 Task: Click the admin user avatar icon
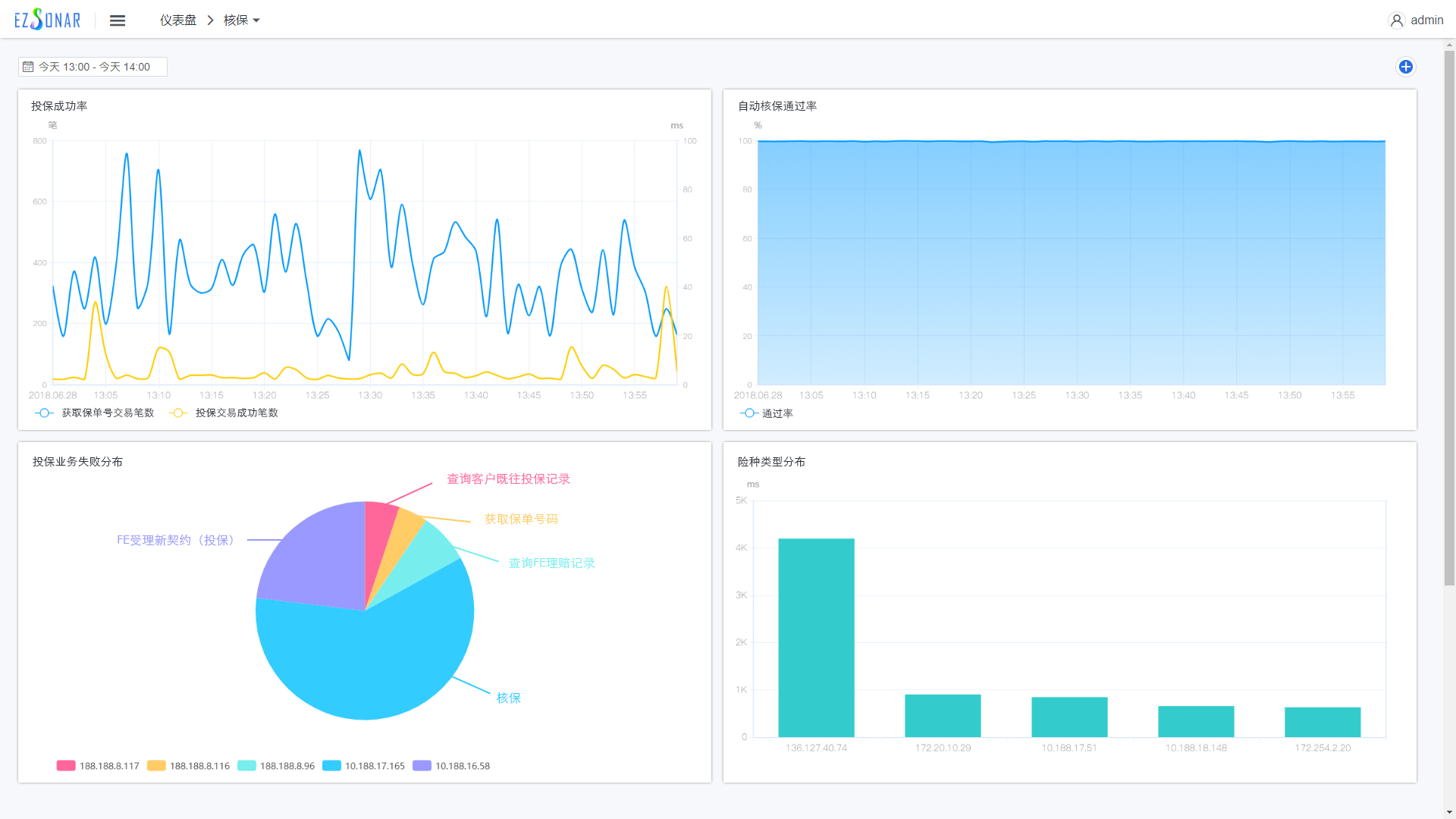click(x=1396, y=20)
